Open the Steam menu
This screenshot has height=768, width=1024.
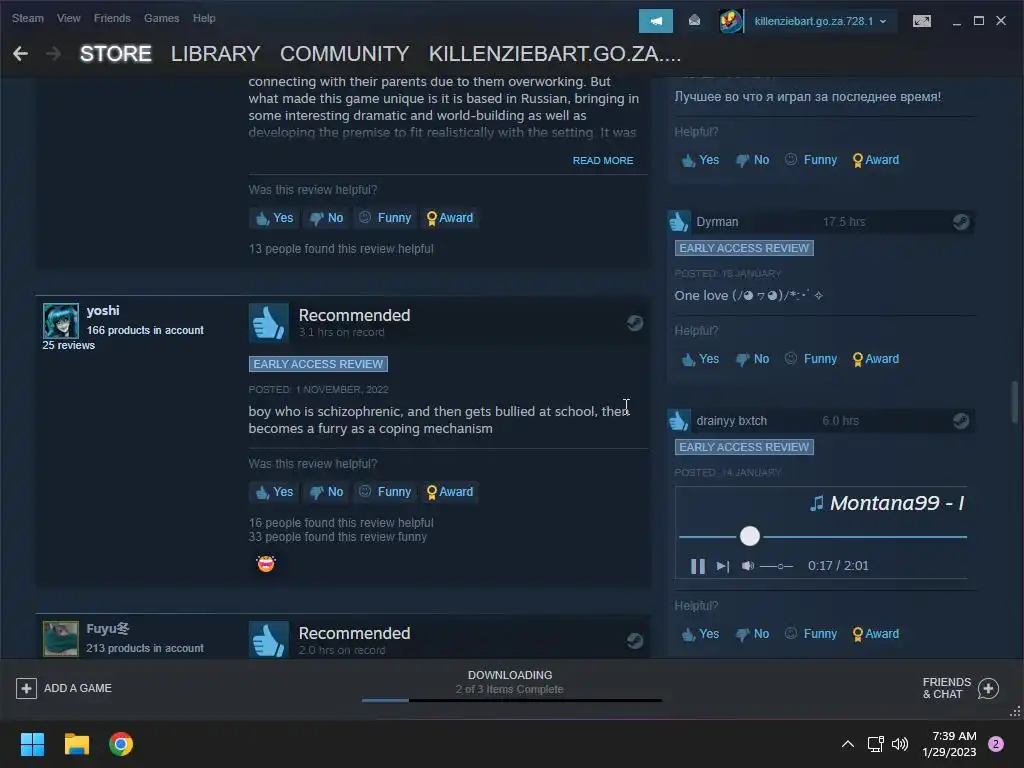(x=27, y=18)
